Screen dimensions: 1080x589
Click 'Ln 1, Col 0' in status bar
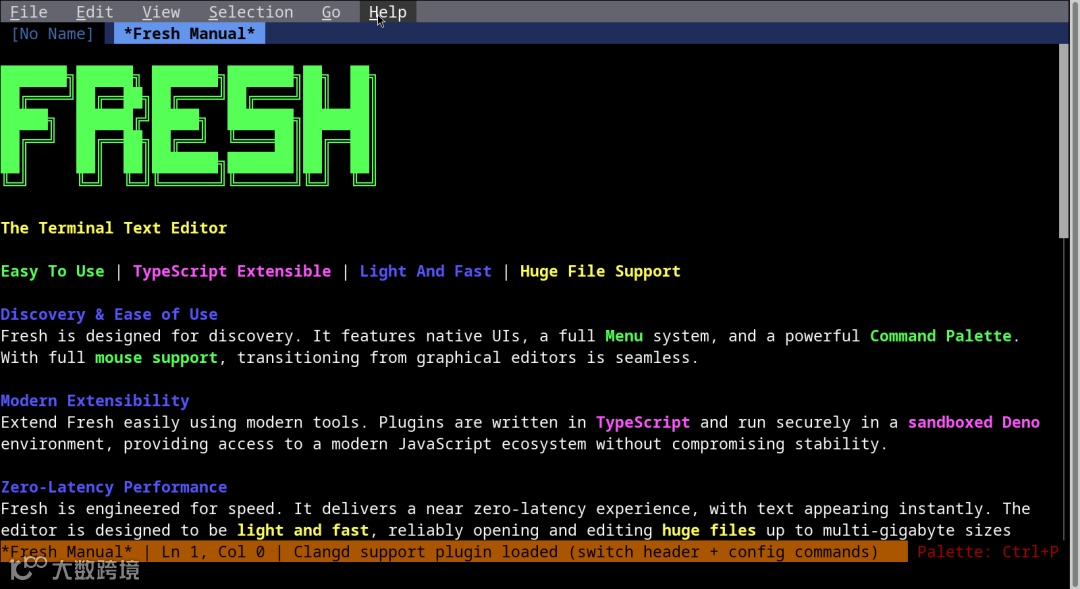point(213,552)
